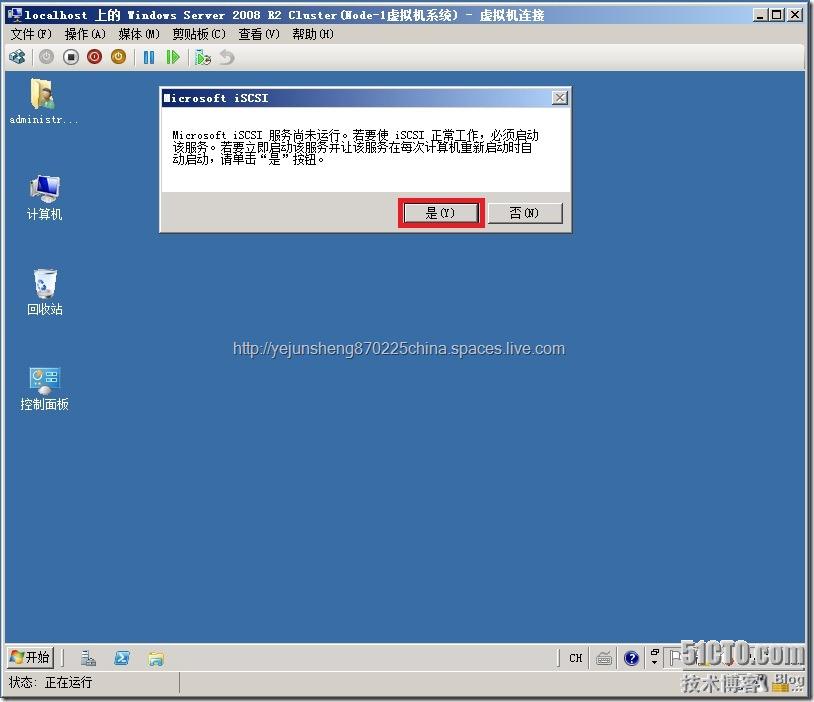The image size is (814, 702).
Task: Open Windows Explorer from the taskbar
Action: [156, 658]
